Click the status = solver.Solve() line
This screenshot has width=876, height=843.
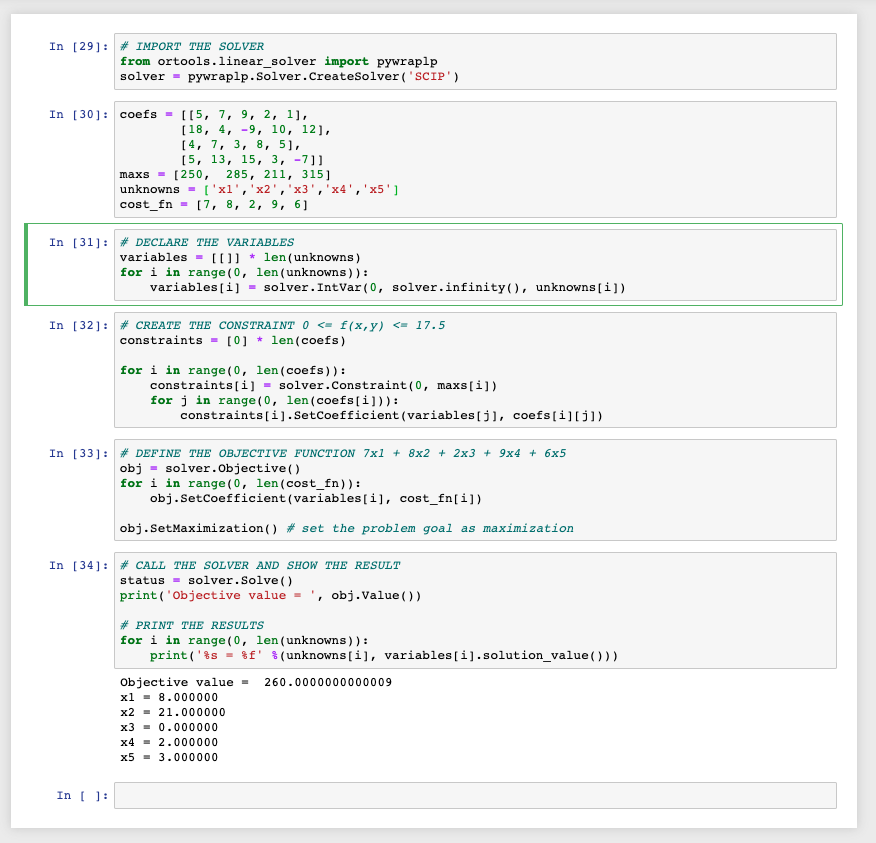tap(206, 580)
